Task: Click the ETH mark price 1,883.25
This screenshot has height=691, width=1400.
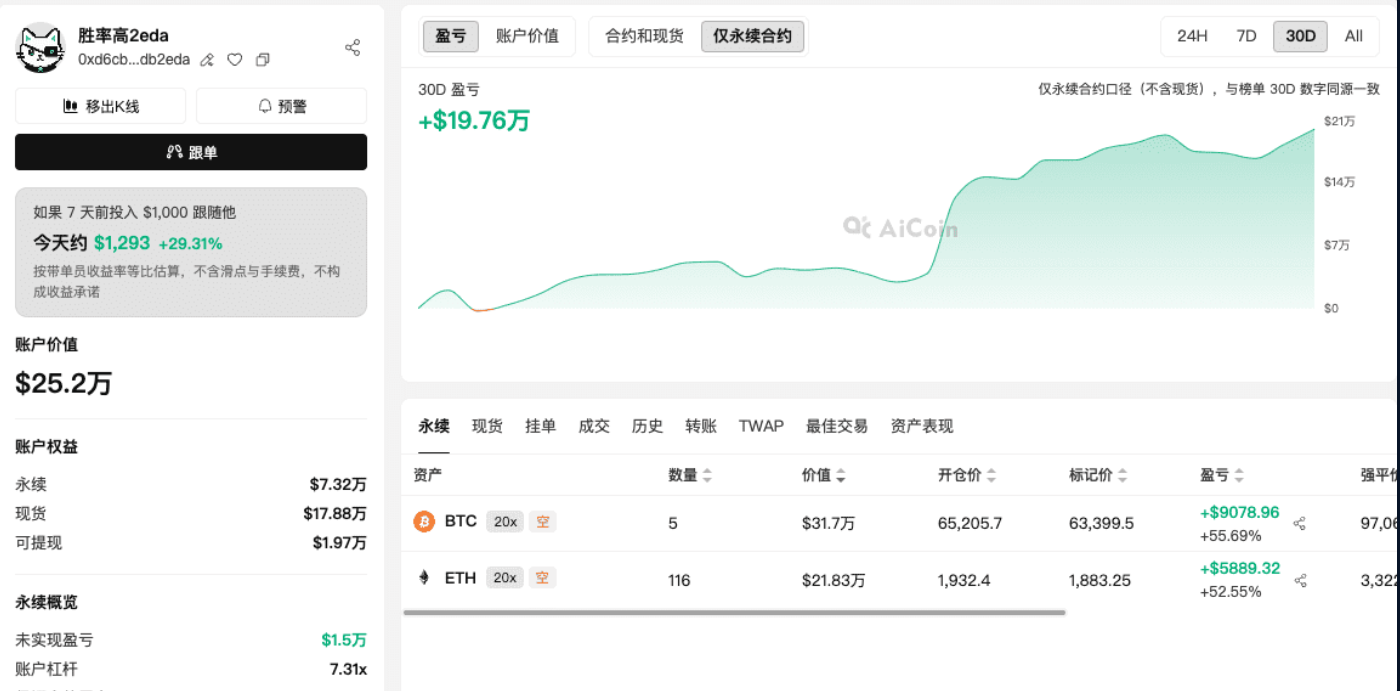Action: tap(1102, 580)
